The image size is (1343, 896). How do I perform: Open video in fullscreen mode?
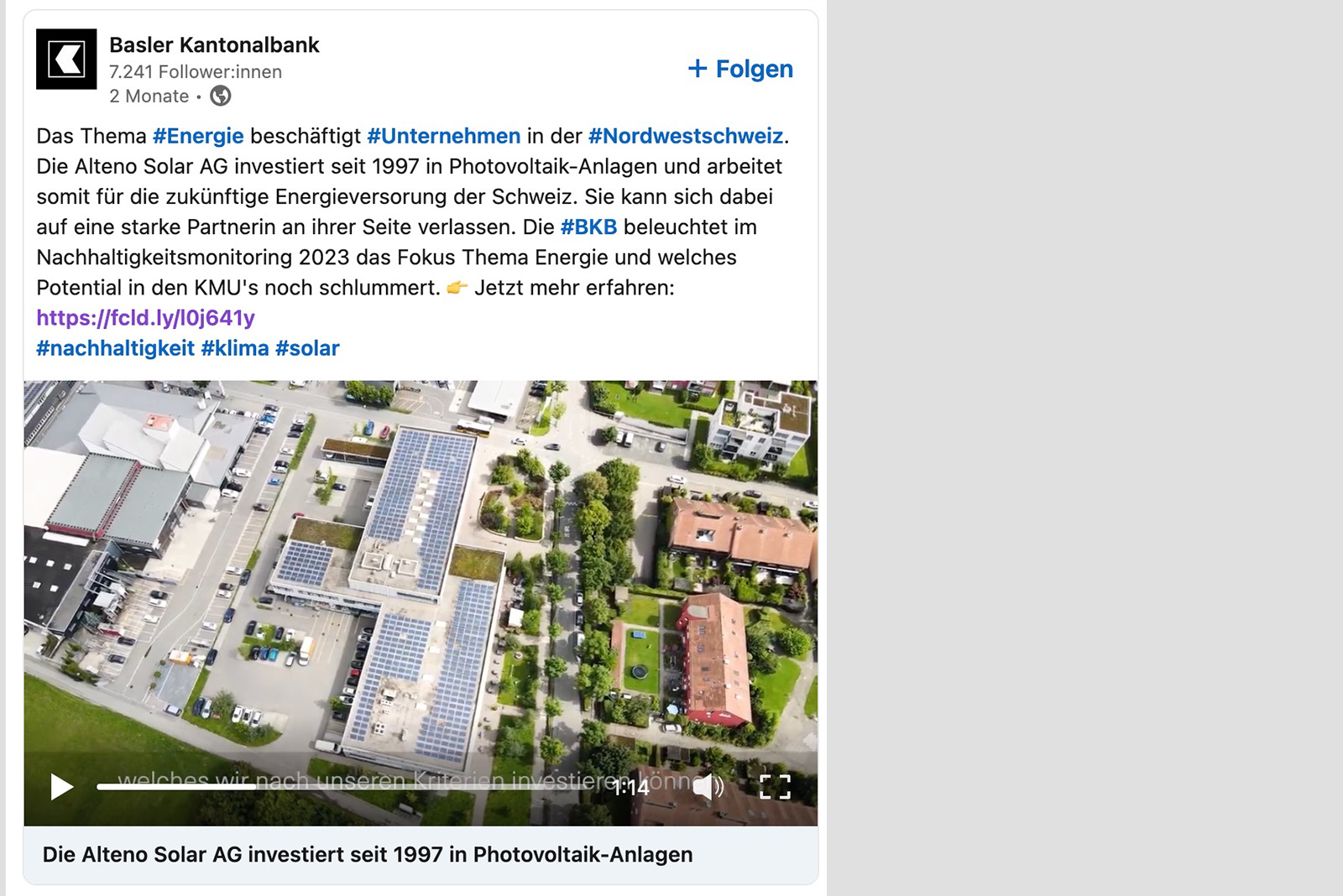775,786
